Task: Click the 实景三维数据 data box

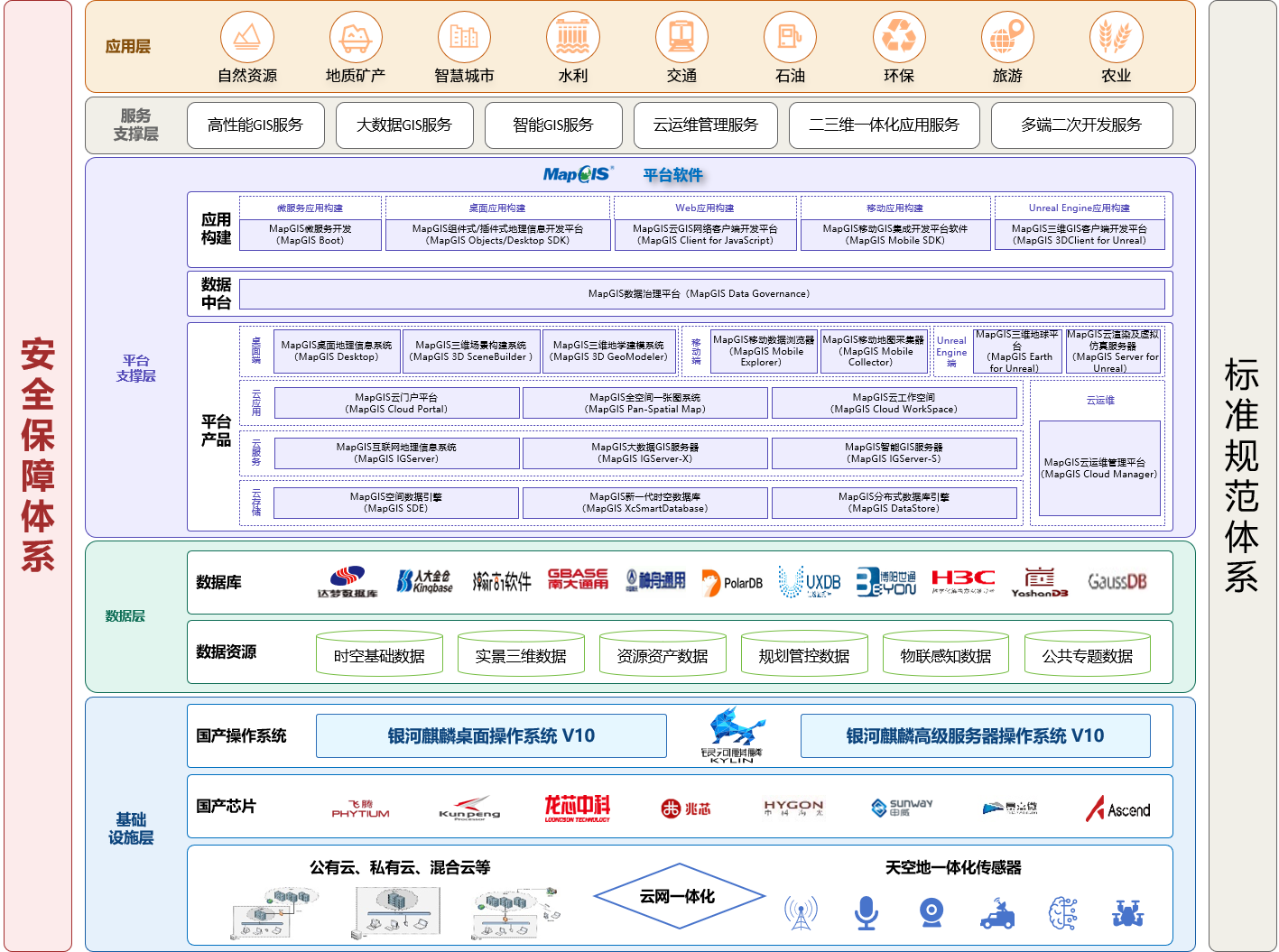Action: 521,655
